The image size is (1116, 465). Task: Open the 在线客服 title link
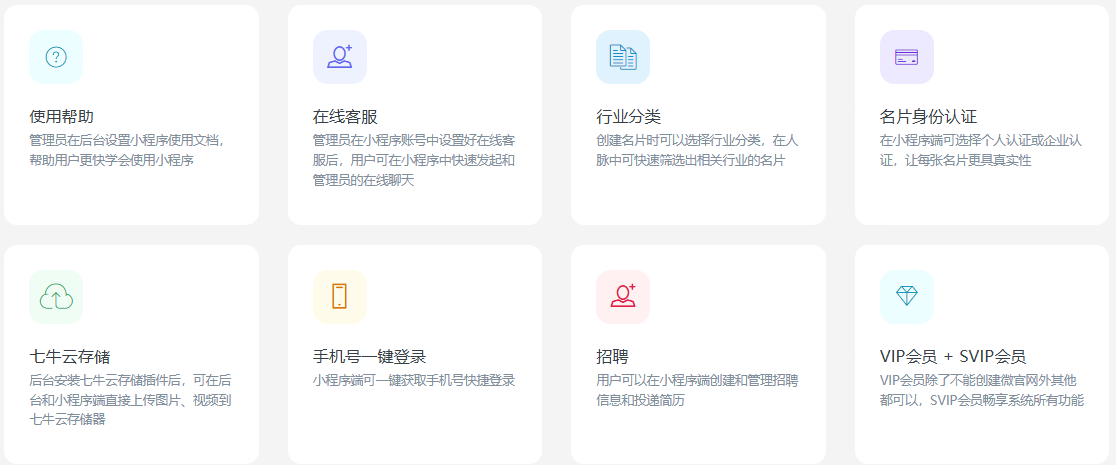[x=345, y=117]
